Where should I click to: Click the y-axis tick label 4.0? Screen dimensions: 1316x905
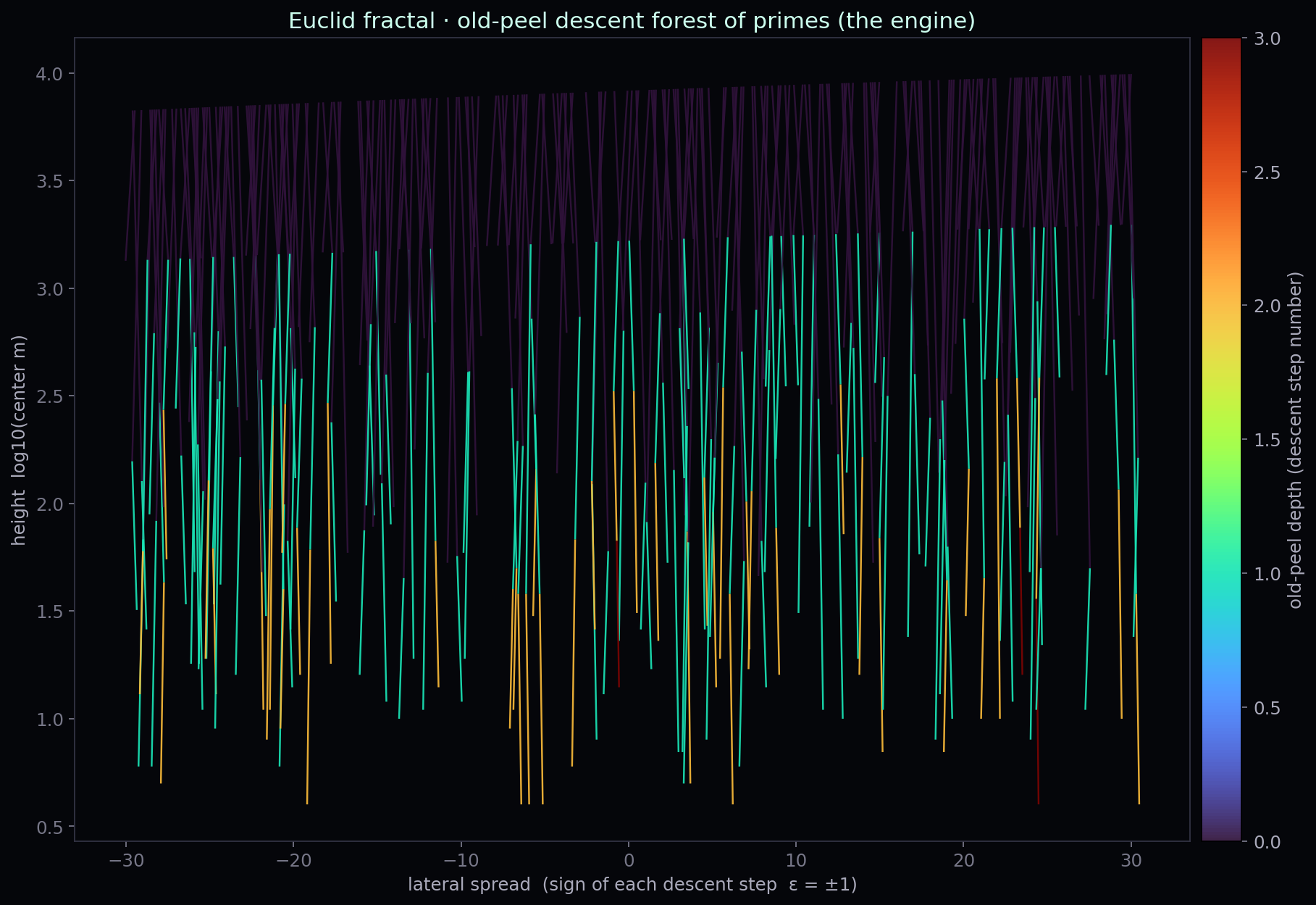pyautogui.click(x=50, y=74)
